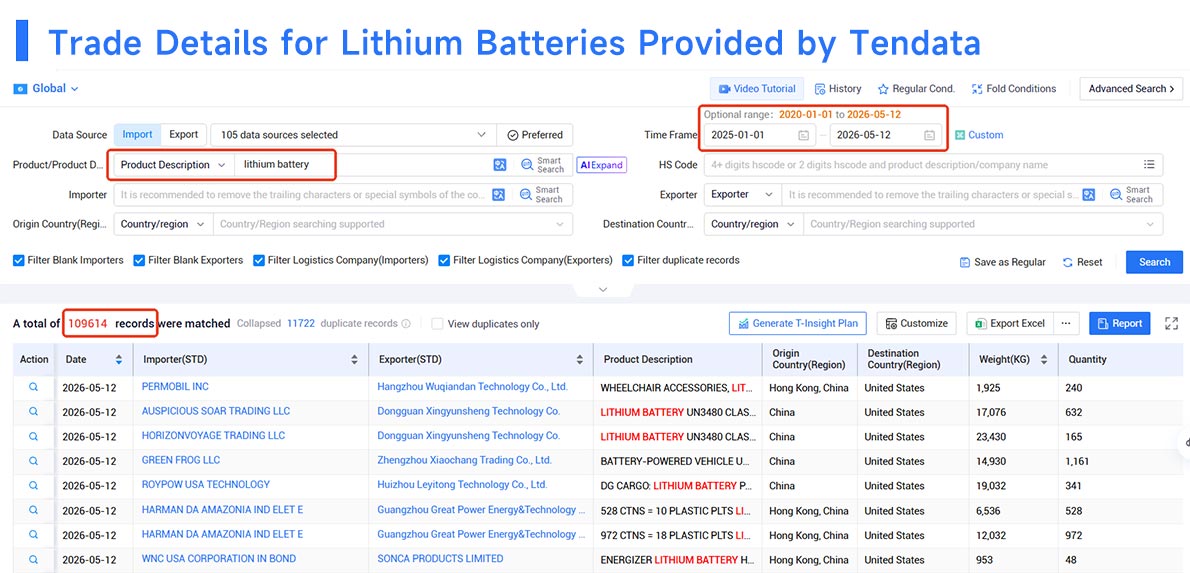Click the Preferred data source button

535,135
